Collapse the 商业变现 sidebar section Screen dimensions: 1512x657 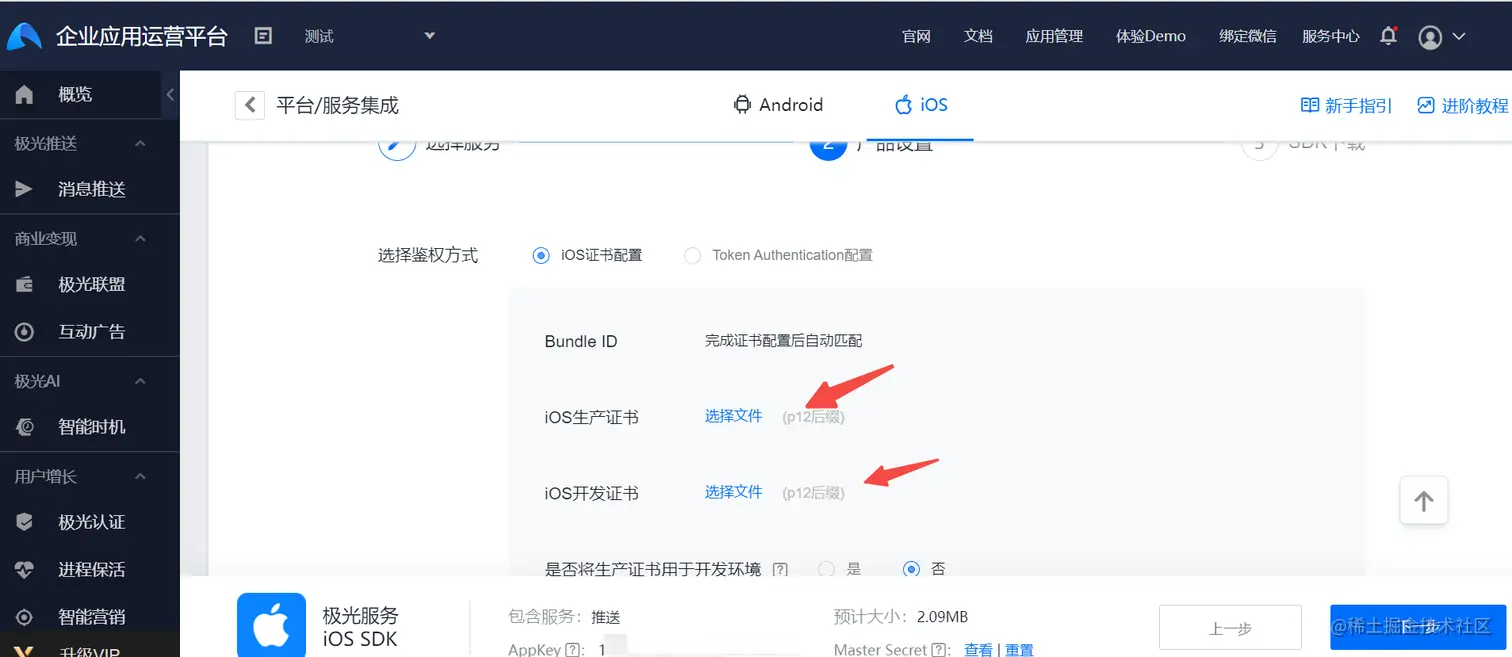[x=140, y=238]
